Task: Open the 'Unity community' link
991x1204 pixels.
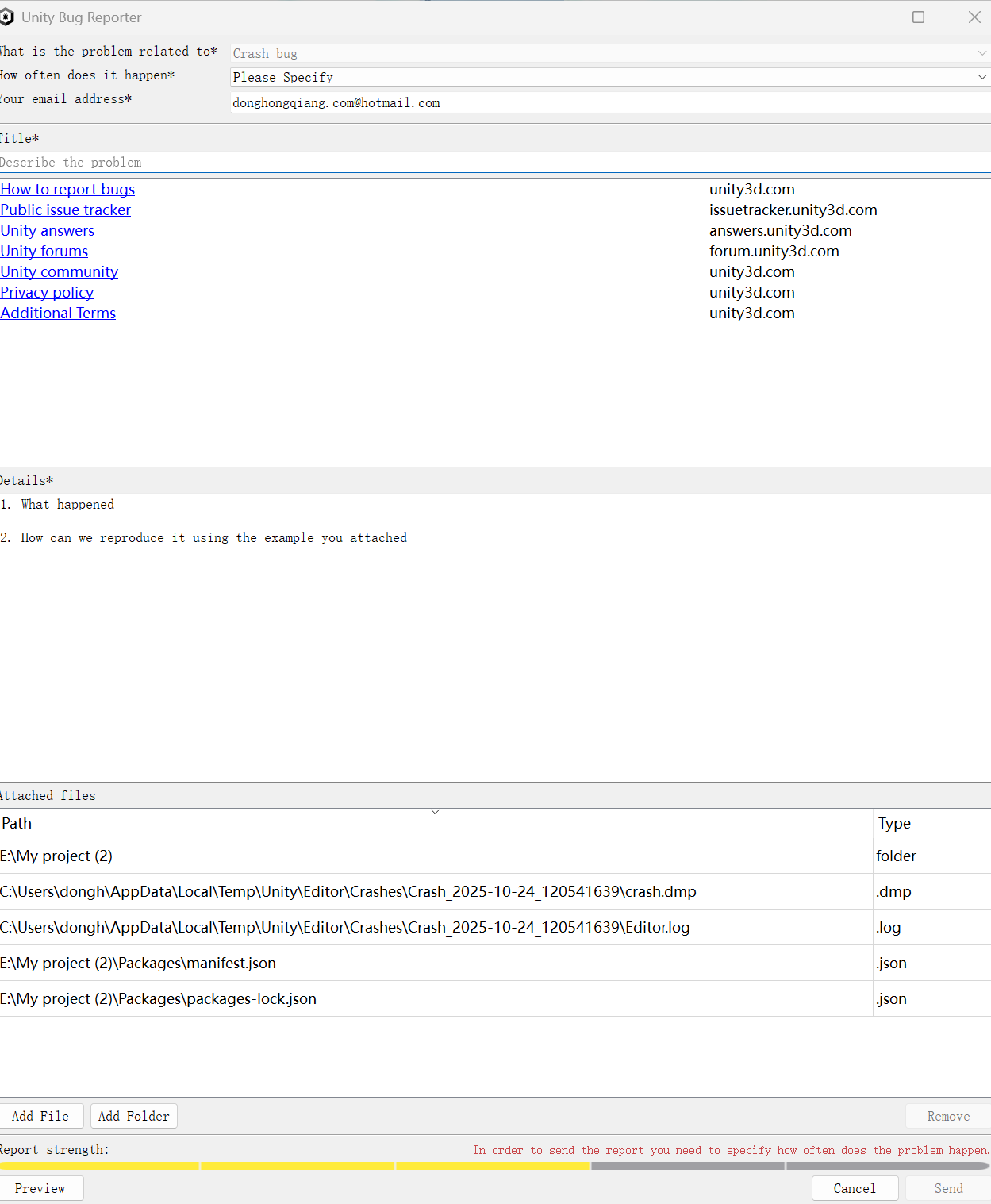Action: point(59,271)
